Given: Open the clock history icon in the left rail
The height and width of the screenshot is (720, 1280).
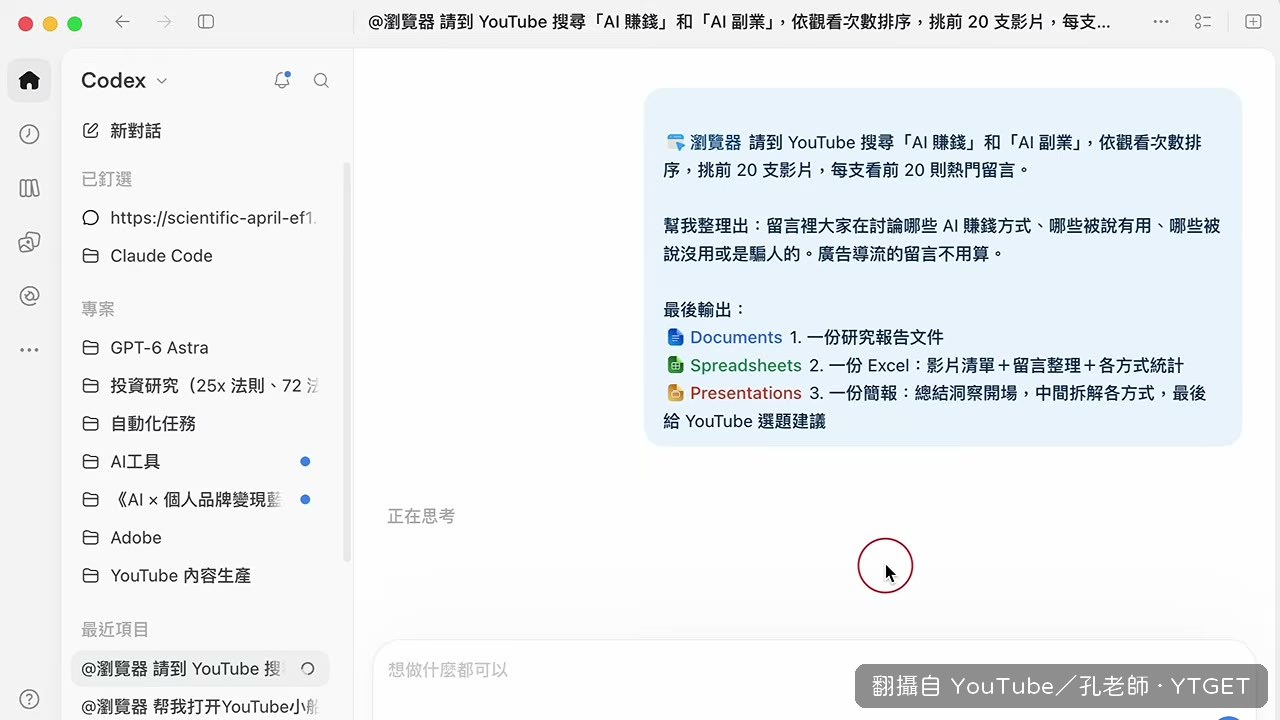Looking at the screenshot, I should click(x=29, y=134).
